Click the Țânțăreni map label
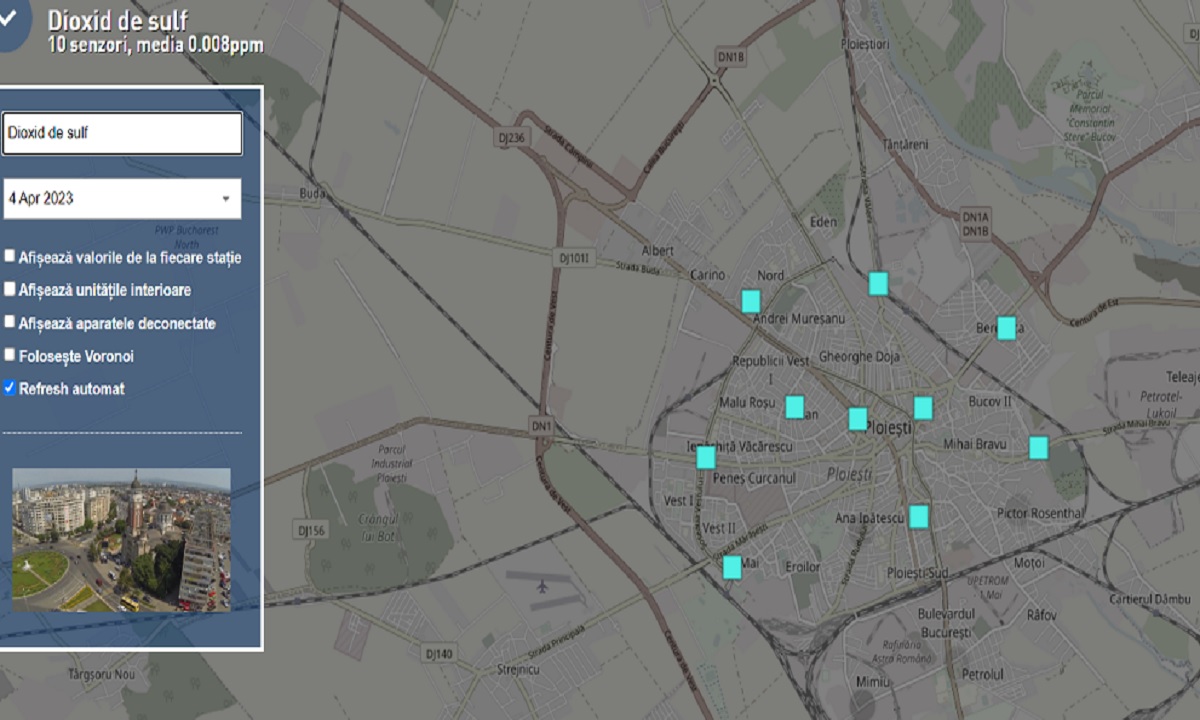The height and width of the screenshot is (720, 1200). (x=906, y=145)
